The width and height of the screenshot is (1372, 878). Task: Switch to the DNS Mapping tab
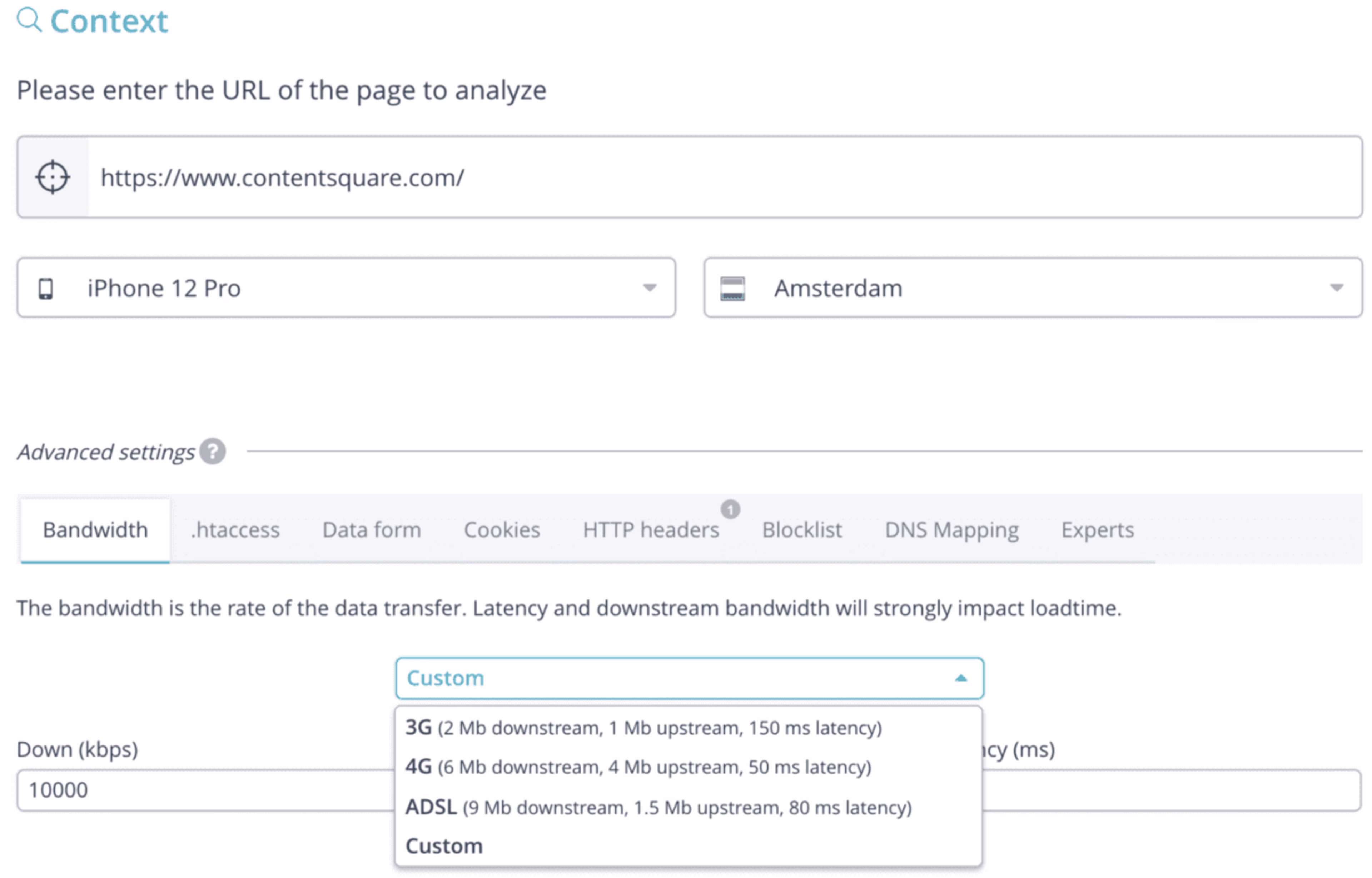click(x=951, y=530)
